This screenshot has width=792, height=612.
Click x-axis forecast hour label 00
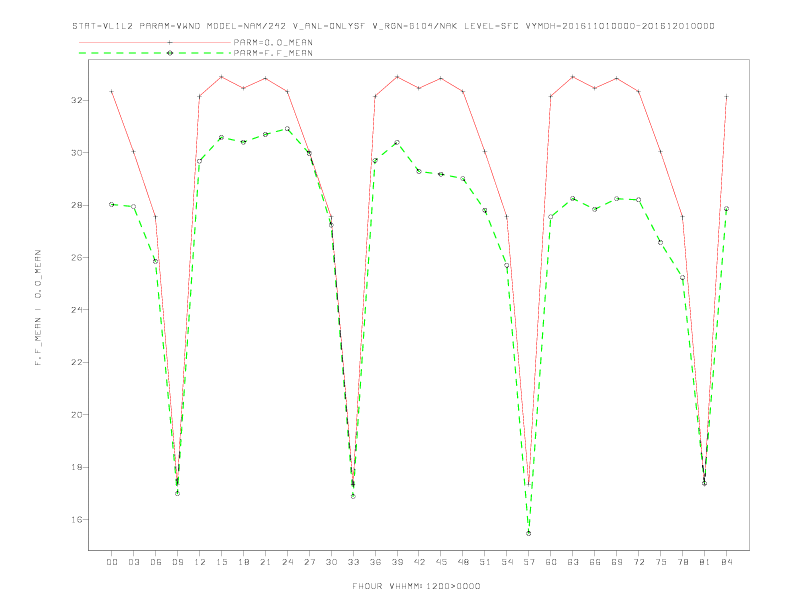(112, 562)
